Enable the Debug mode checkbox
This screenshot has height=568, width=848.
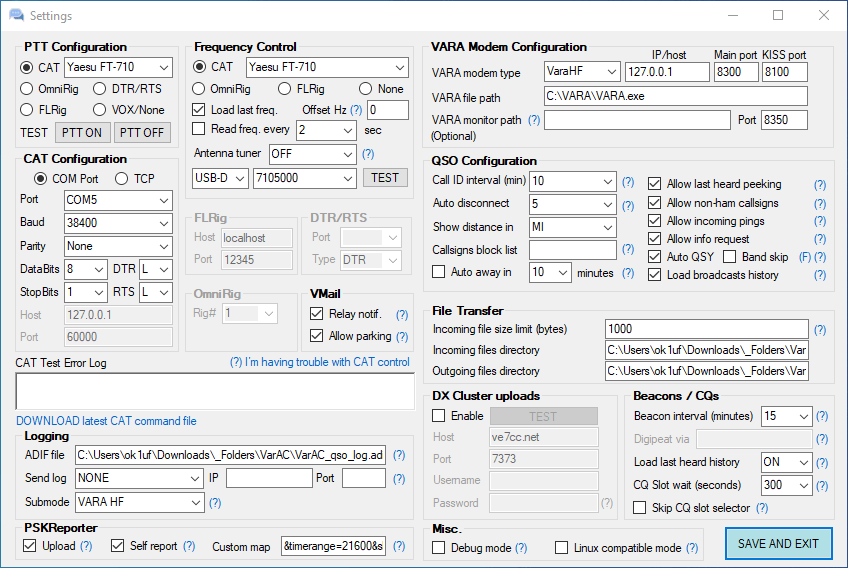(439, 548)
